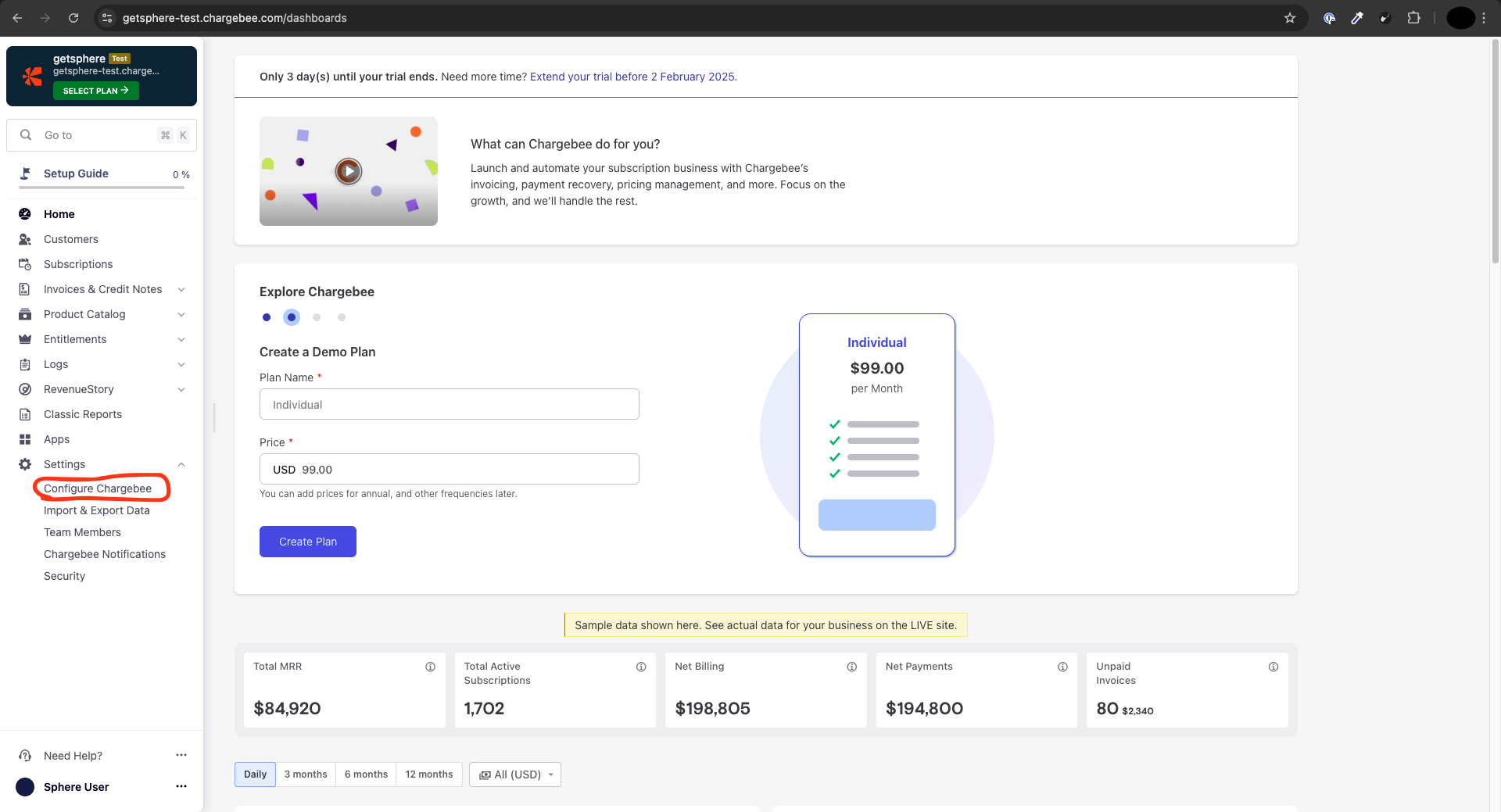Screen dimensions: 1501x812
Task: Expand Invoices & Credit Notes menu
Action: pyautogui.click(x=181, y=289)
